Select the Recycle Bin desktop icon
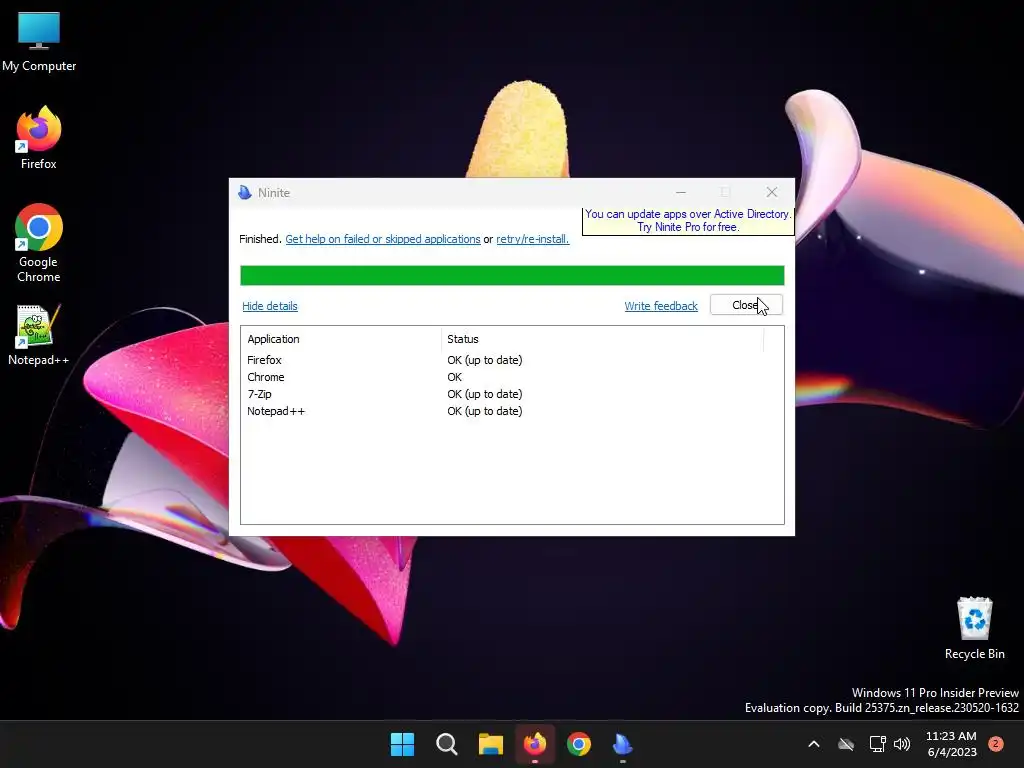Image resolution: width=1024 pixels, height=768 pixels. point(974,628)
